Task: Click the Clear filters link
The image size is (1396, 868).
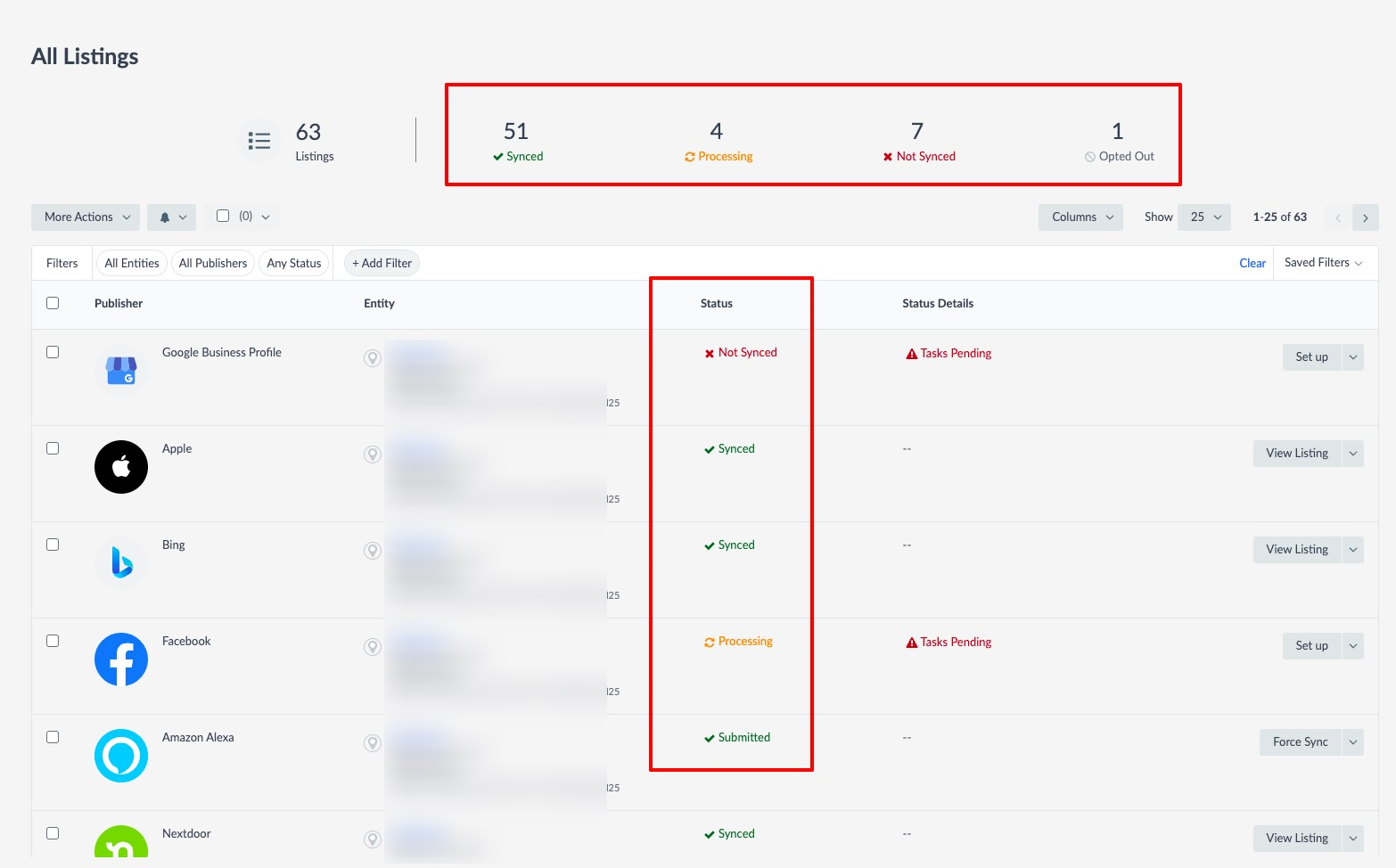Action: pyautogui.click(x=1252, y=263)
